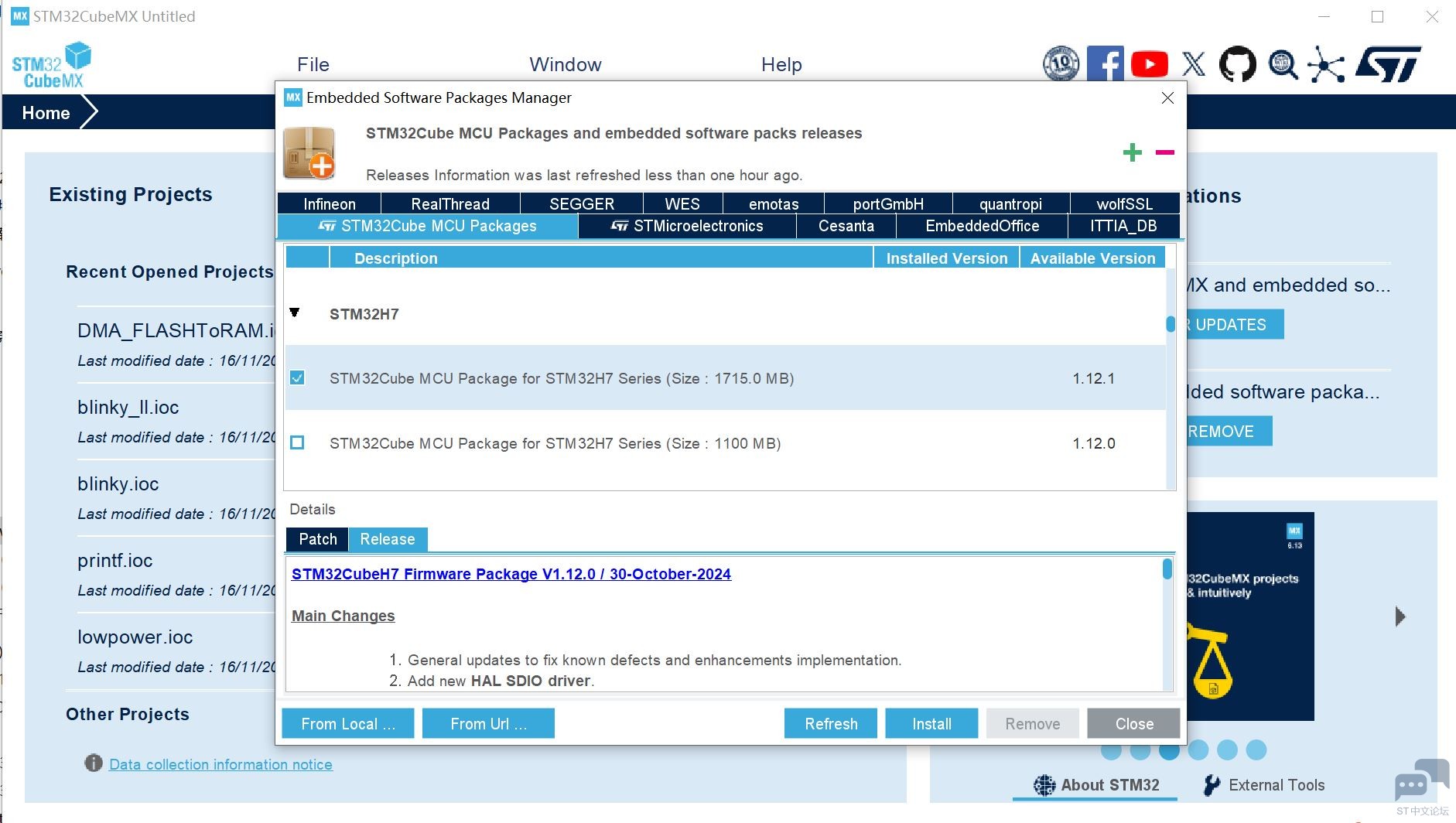Collapse the STM32H7 package group

pos(295,312)
